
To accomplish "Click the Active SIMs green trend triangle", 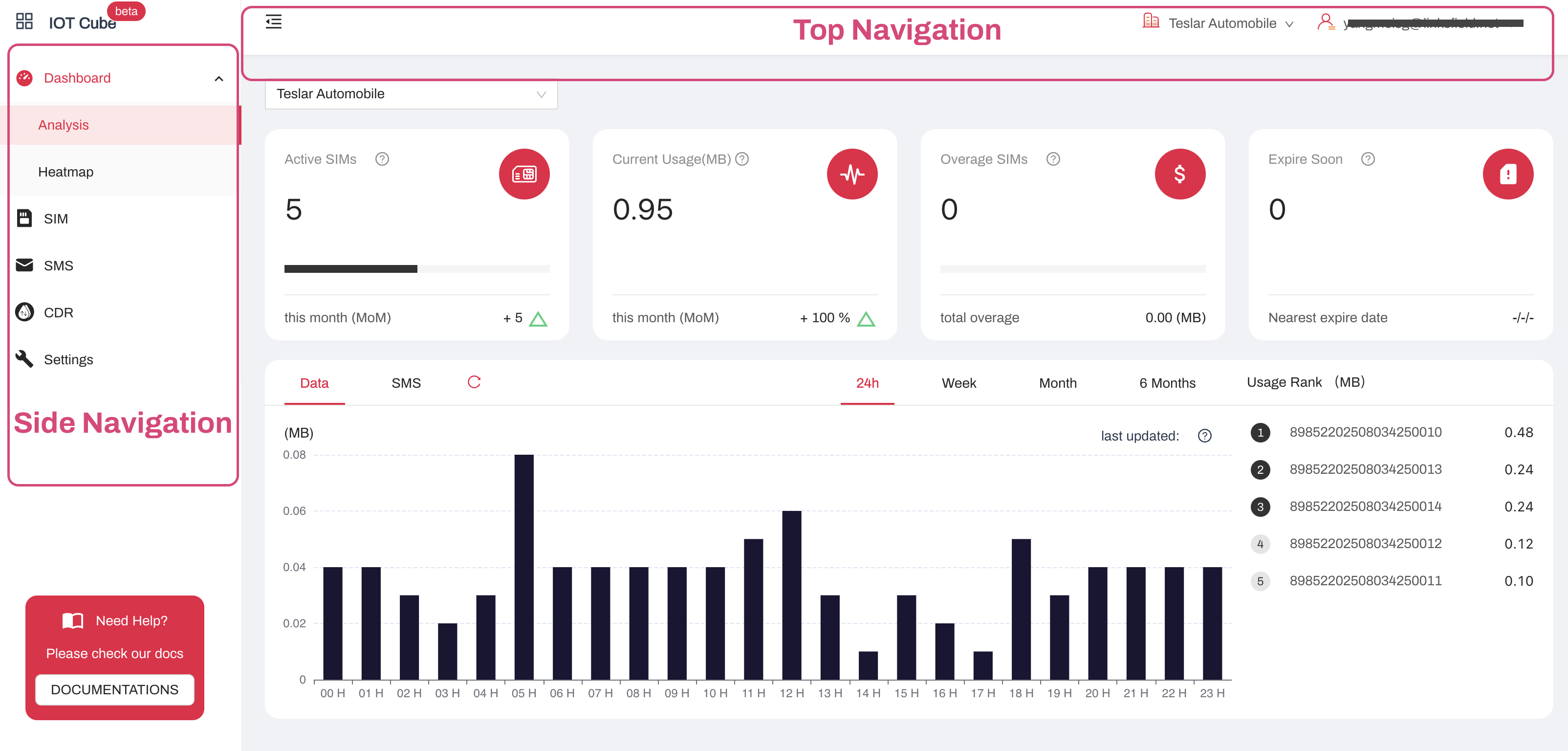I will 538,319.
